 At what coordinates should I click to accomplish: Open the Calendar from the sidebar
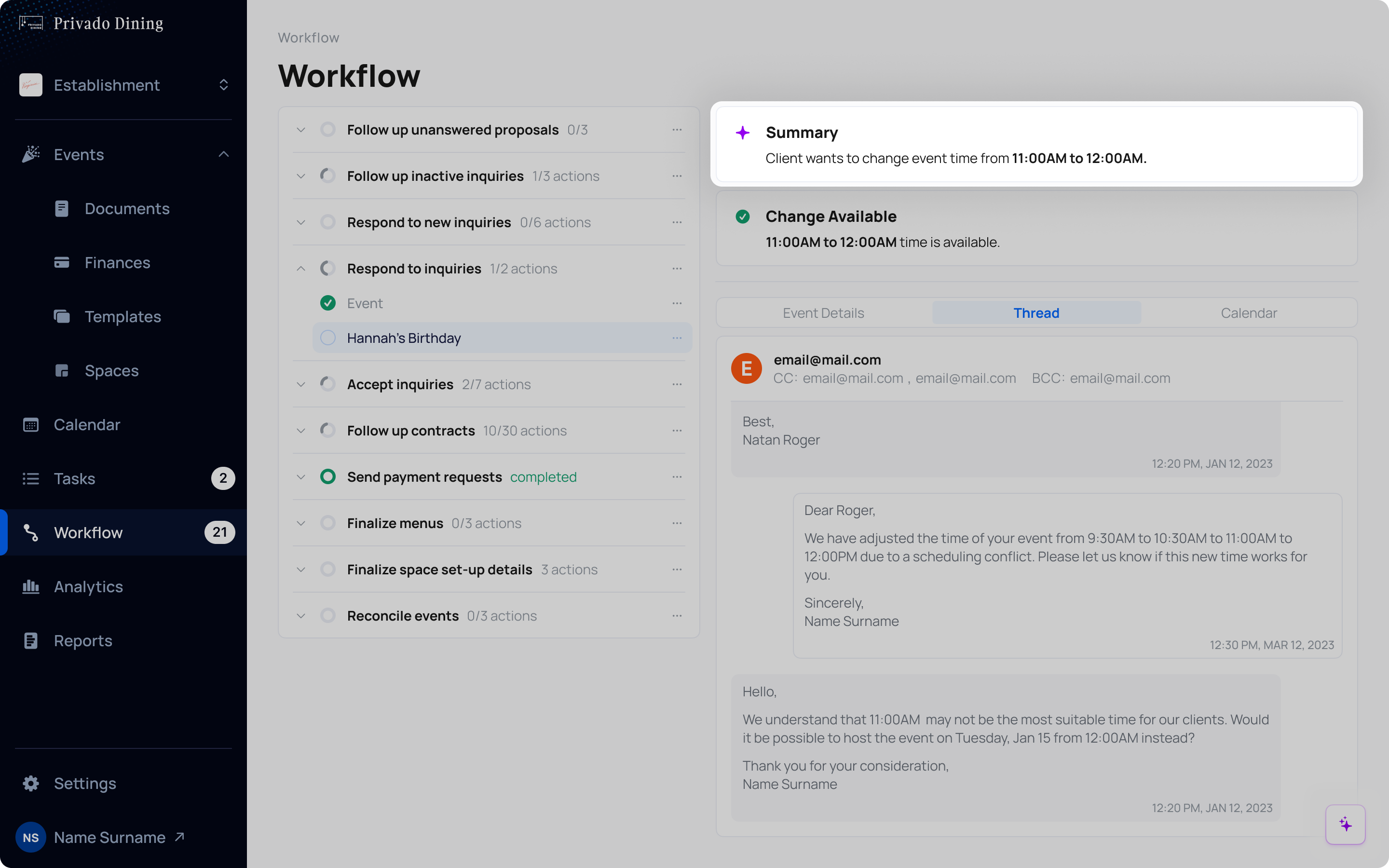(x=87, y=424)
